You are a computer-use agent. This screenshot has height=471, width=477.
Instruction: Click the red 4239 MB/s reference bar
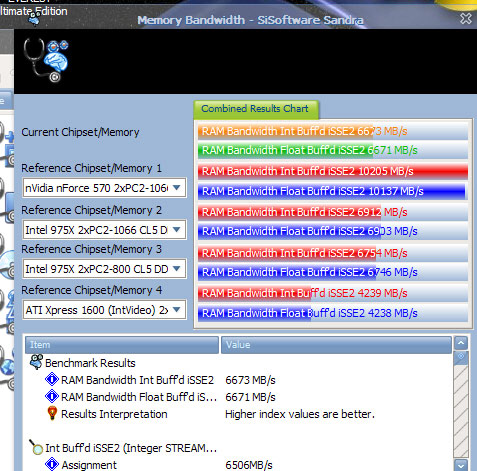click(333, 293)
